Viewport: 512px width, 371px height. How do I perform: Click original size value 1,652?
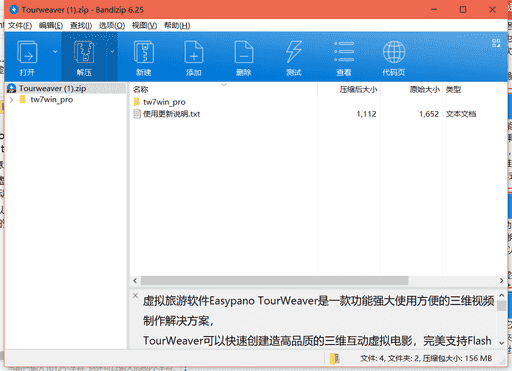[429, 114]
